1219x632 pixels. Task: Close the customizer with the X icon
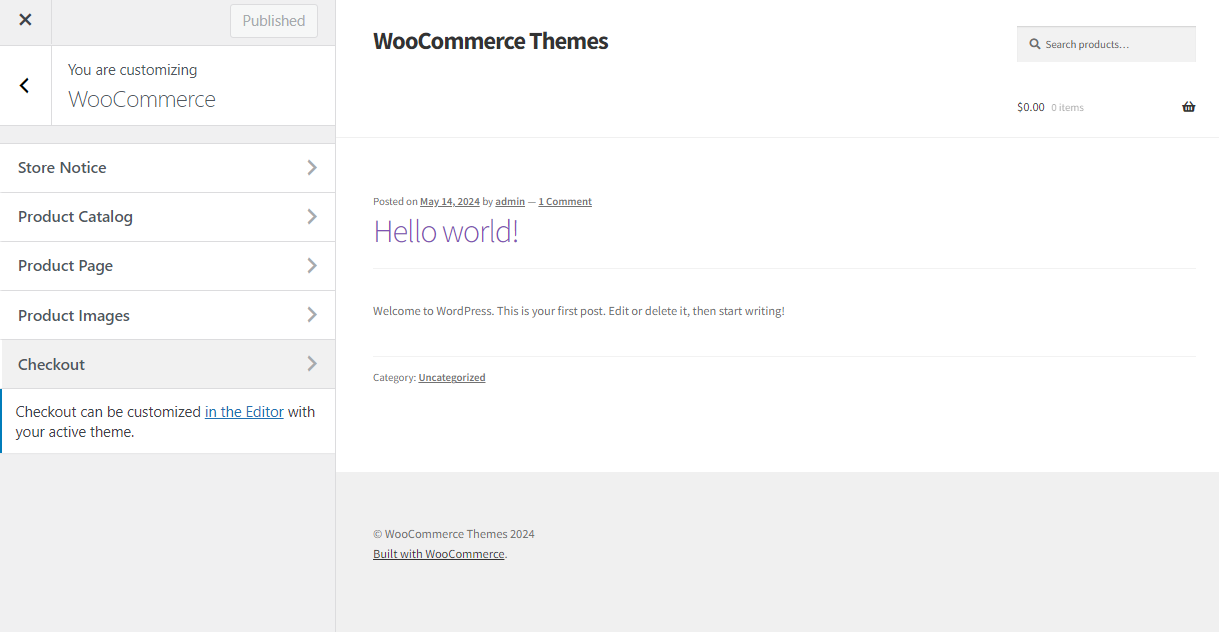(x=24, y=20)
